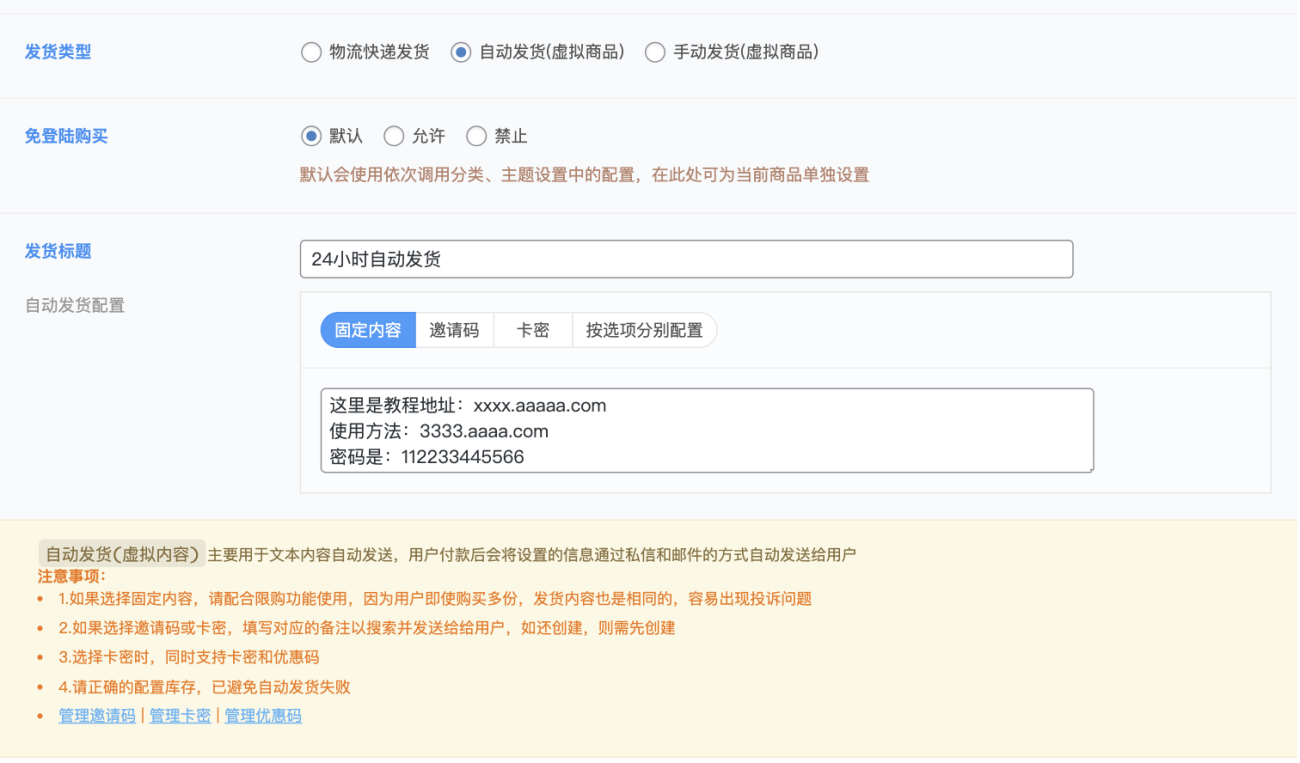The width and height of the screenshot is (1300, 763).
Task: Open the 邀请码 tab
Action: click(454, 330)
